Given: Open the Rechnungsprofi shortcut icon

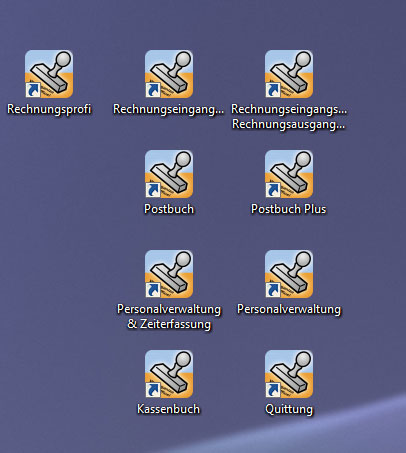Looking at the screenshot, I should tap(49, 74).
